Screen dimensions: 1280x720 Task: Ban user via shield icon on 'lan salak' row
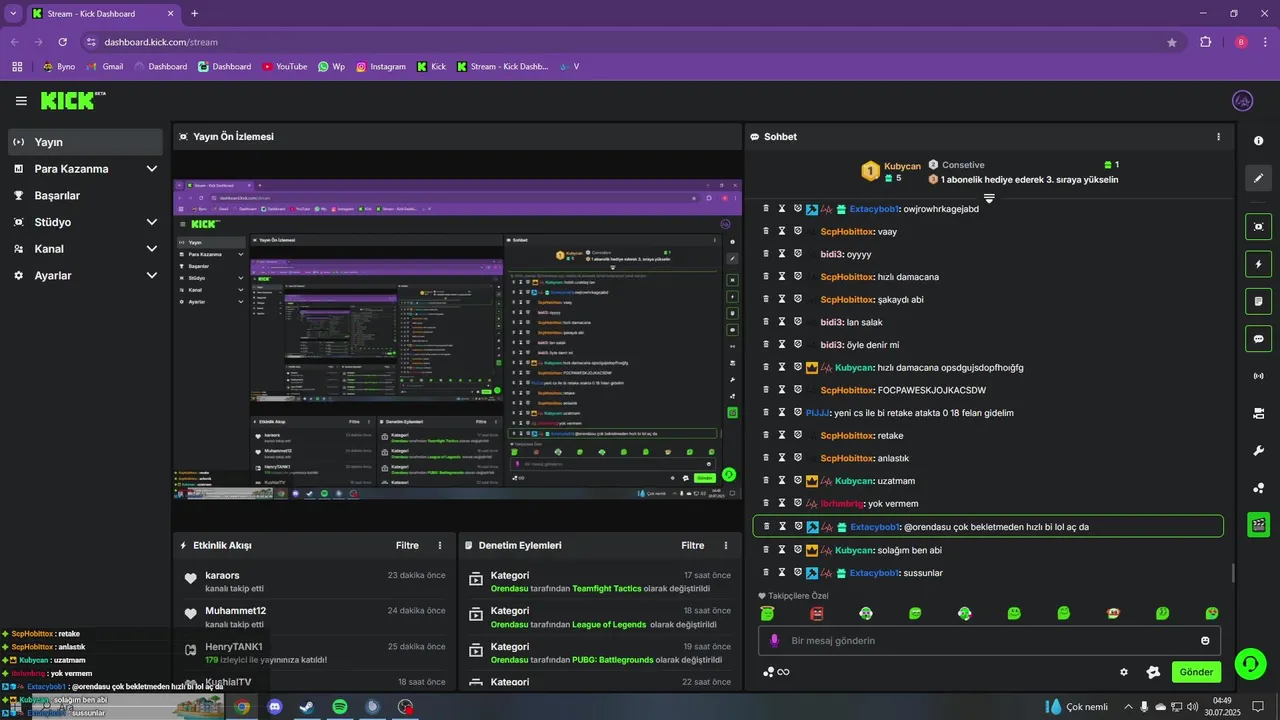click(798, 322)
